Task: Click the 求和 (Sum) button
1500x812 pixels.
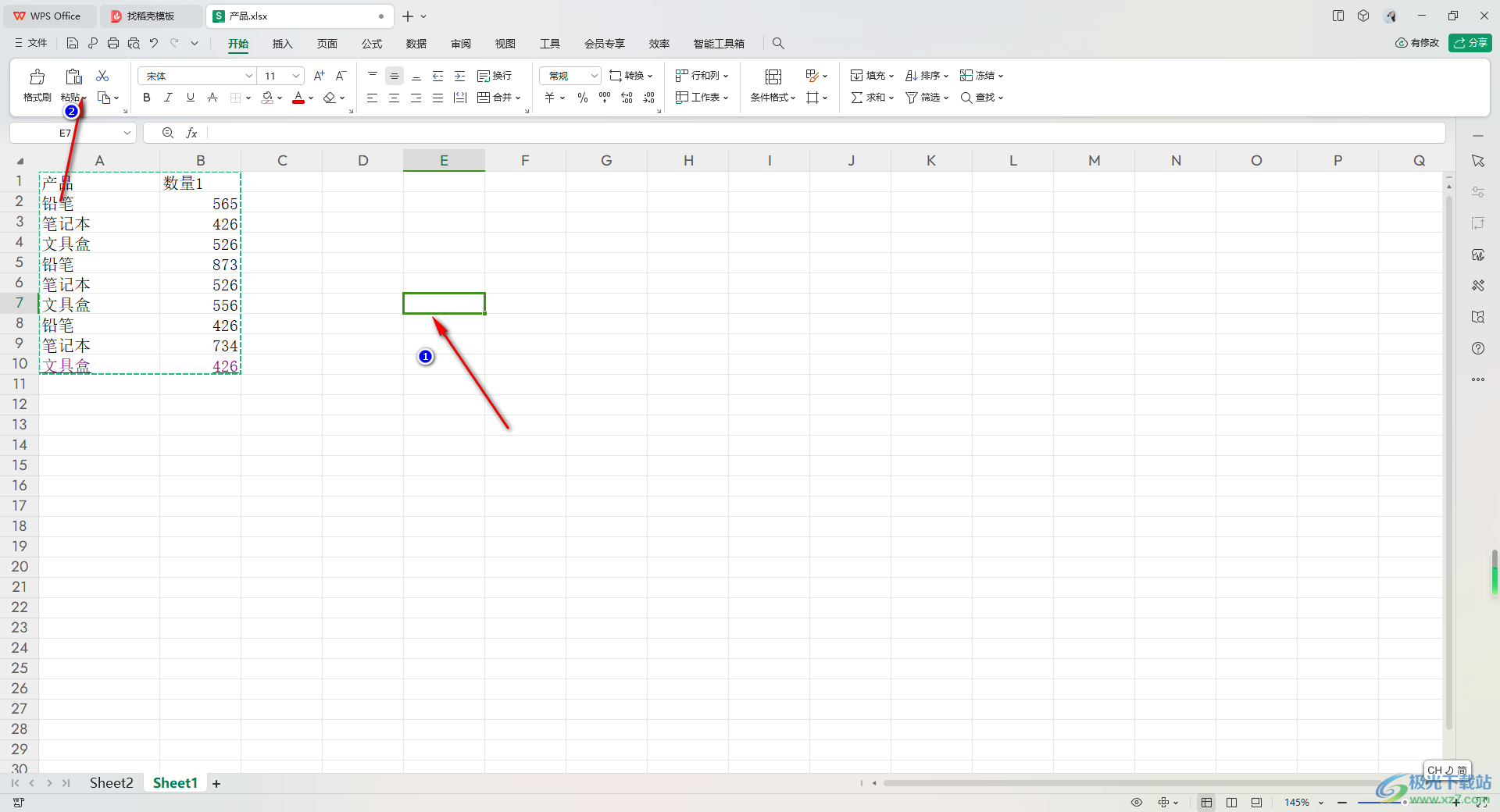Action: click(872, 98)
